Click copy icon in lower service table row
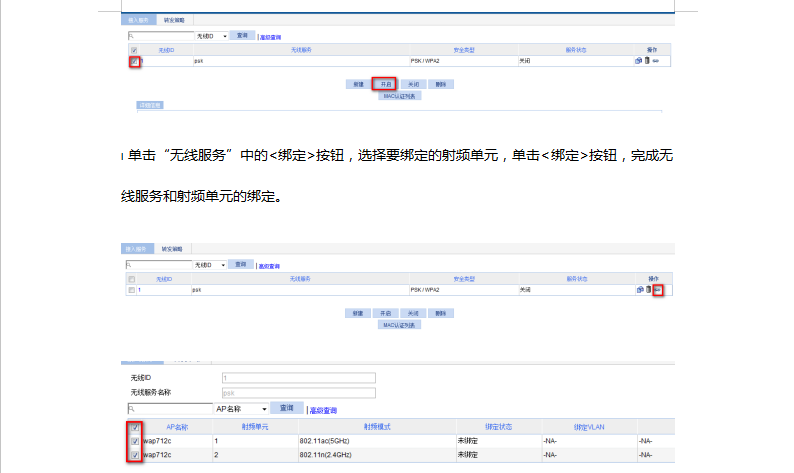Screen dimensions: 794x473 (640, 290)
